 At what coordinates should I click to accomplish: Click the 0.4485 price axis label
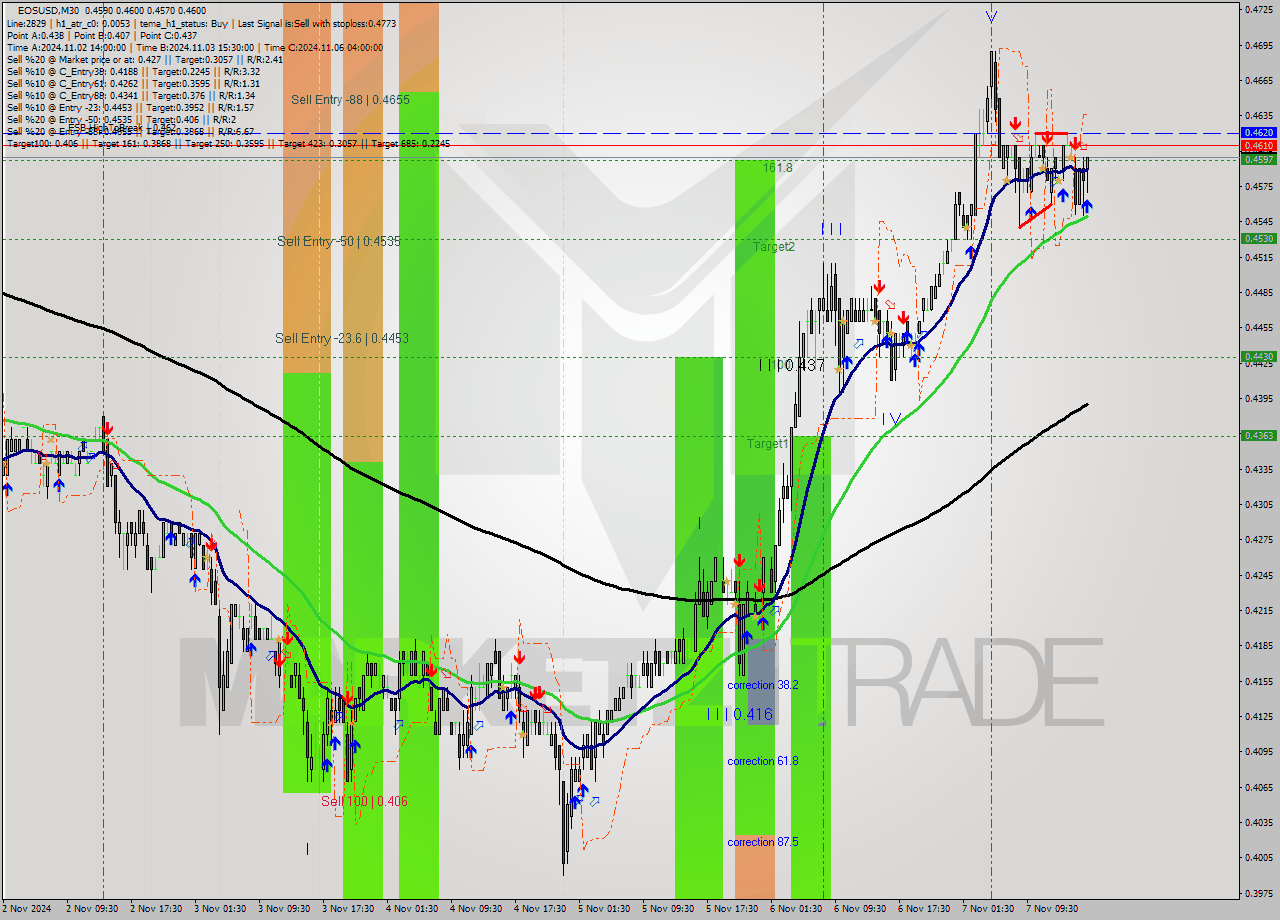point(1257,292)
